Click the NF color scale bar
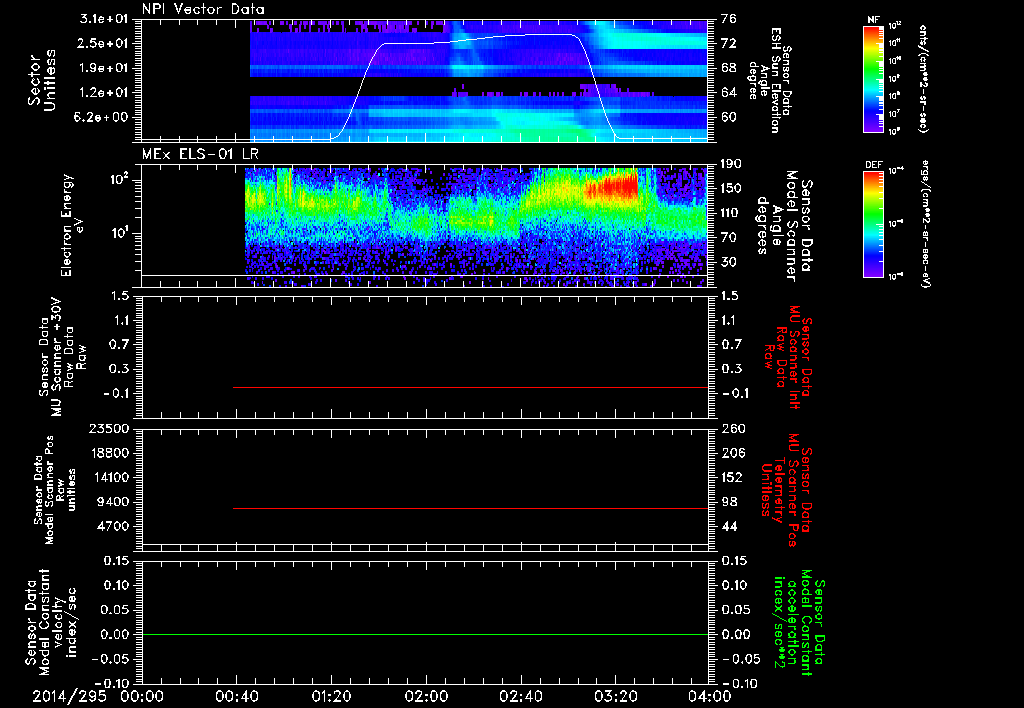Screen dimensions: 1024x708 pyautogui.click(x=873, y=78)
